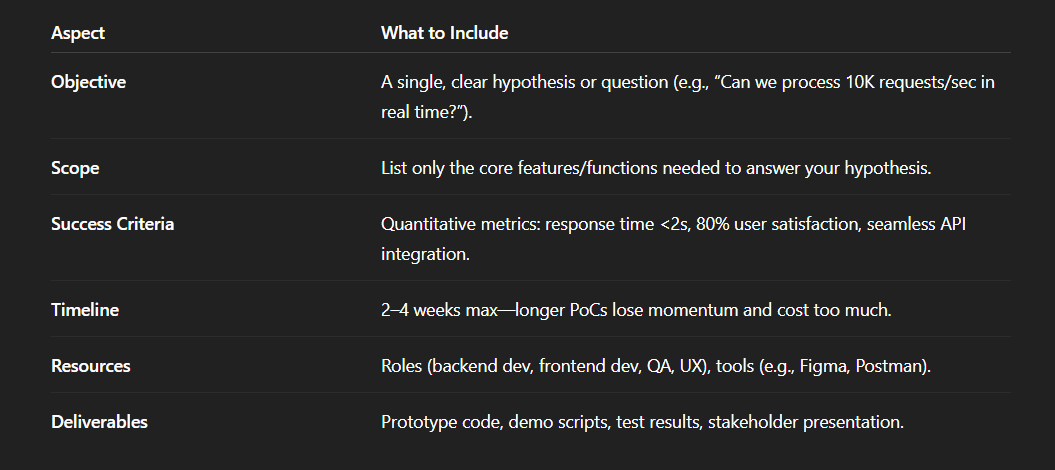Image resolution: width=1055 pixels, height=470 pixels.
Task: Click the Scope description listing core features
Action: [x=655, y=168]
